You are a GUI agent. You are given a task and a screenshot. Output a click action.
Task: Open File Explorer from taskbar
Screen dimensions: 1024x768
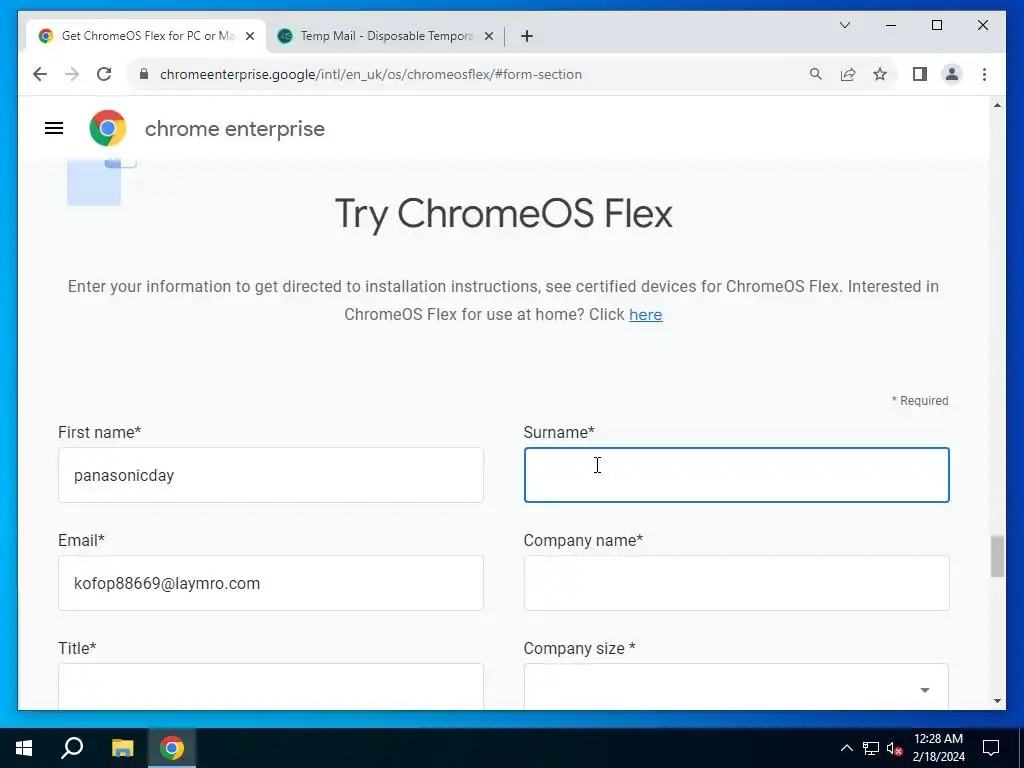point(122,748)
